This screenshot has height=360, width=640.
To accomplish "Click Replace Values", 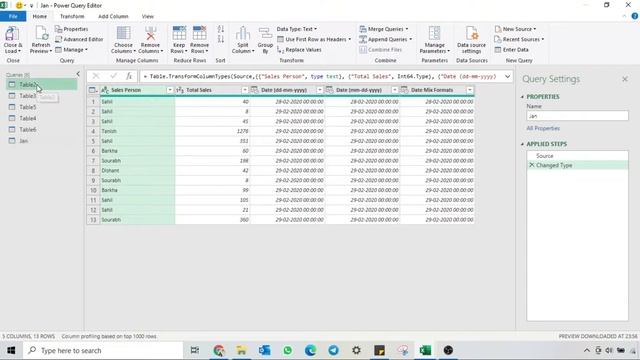I will pos(299,49).
